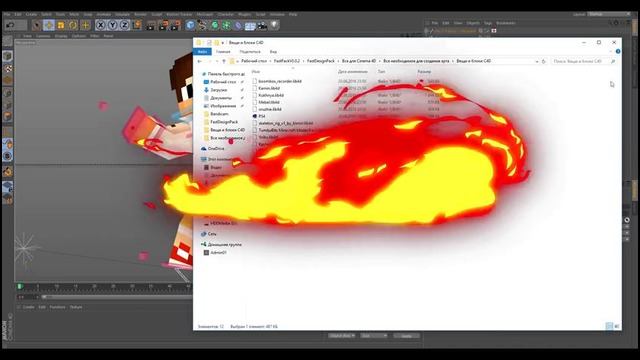Toggle Enable Axis L-shaped icon
Viewport: 640px width, 360px height.
coord(7,132)
